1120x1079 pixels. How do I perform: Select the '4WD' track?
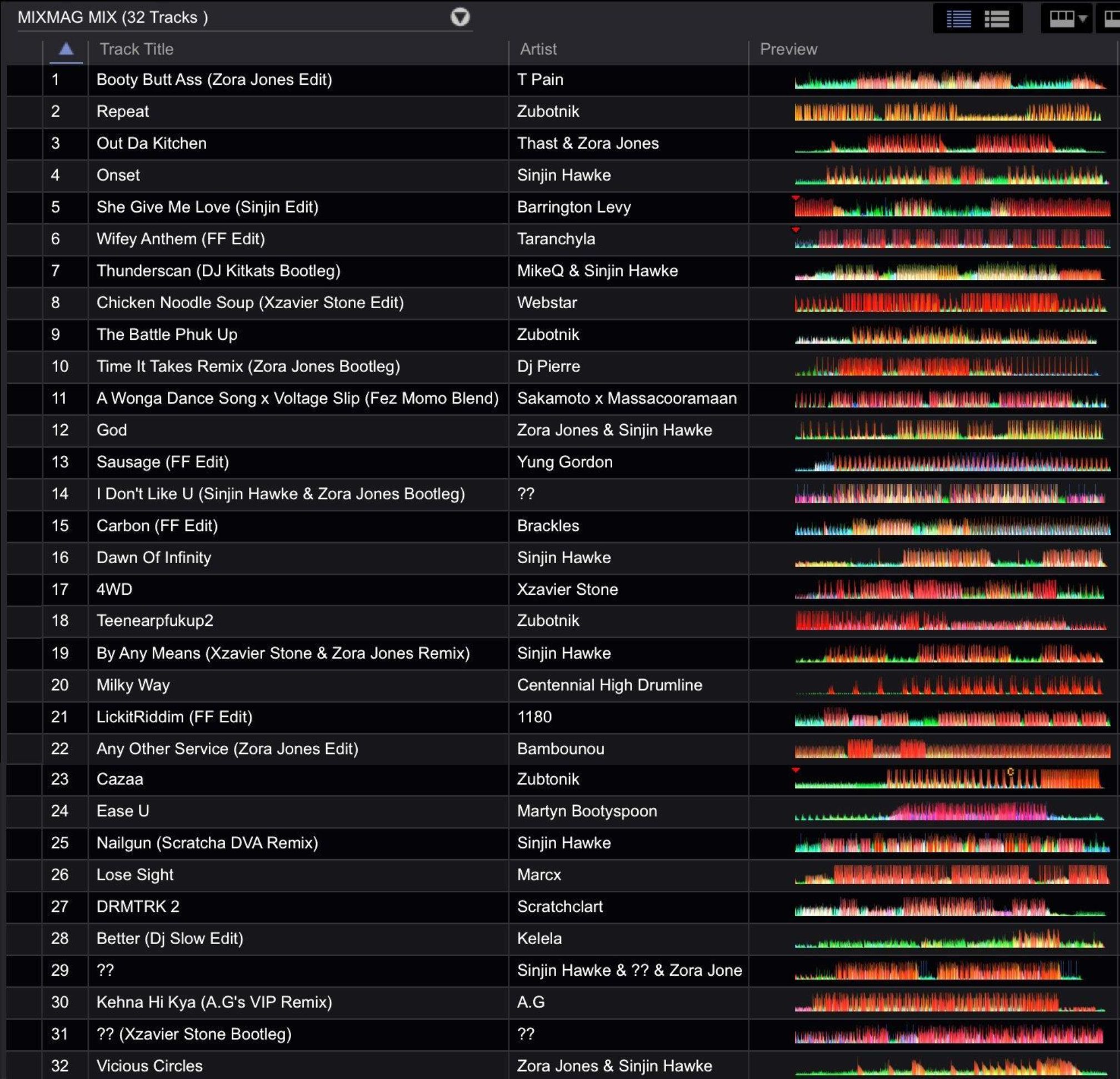click(114, 590)
